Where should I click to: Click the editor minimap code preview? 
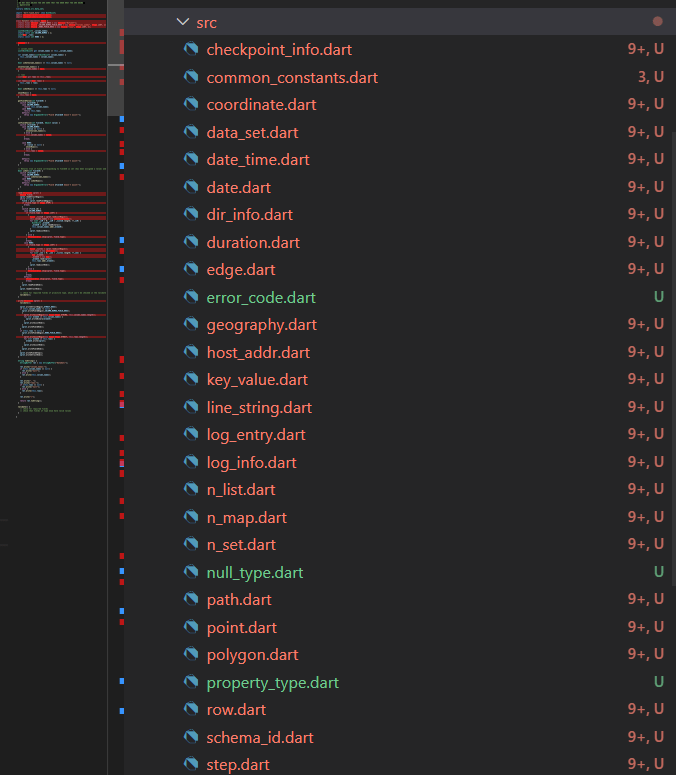pyautogui.click(x=60, y=208)
